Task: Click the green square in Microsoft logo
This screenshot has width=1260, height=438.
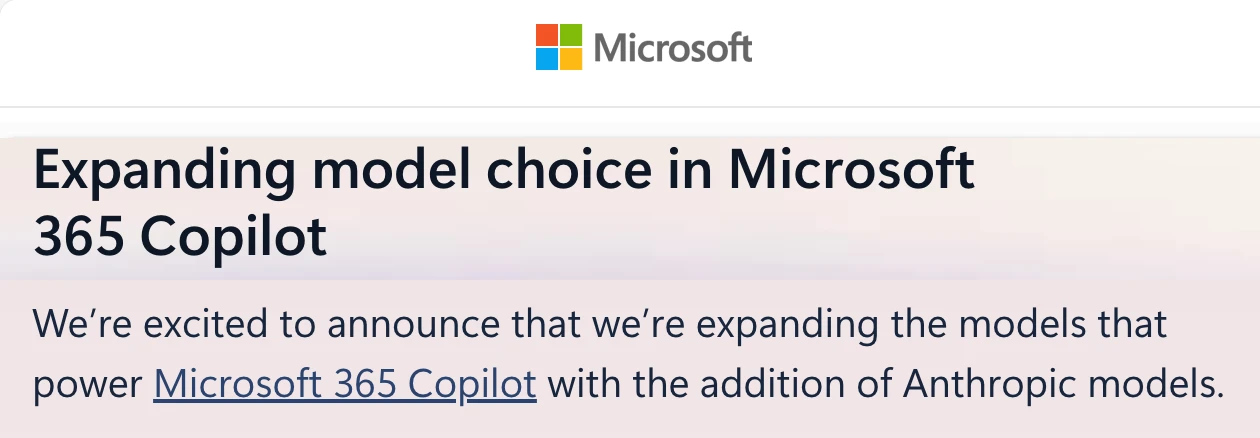Action: click(x=570, y=35)
